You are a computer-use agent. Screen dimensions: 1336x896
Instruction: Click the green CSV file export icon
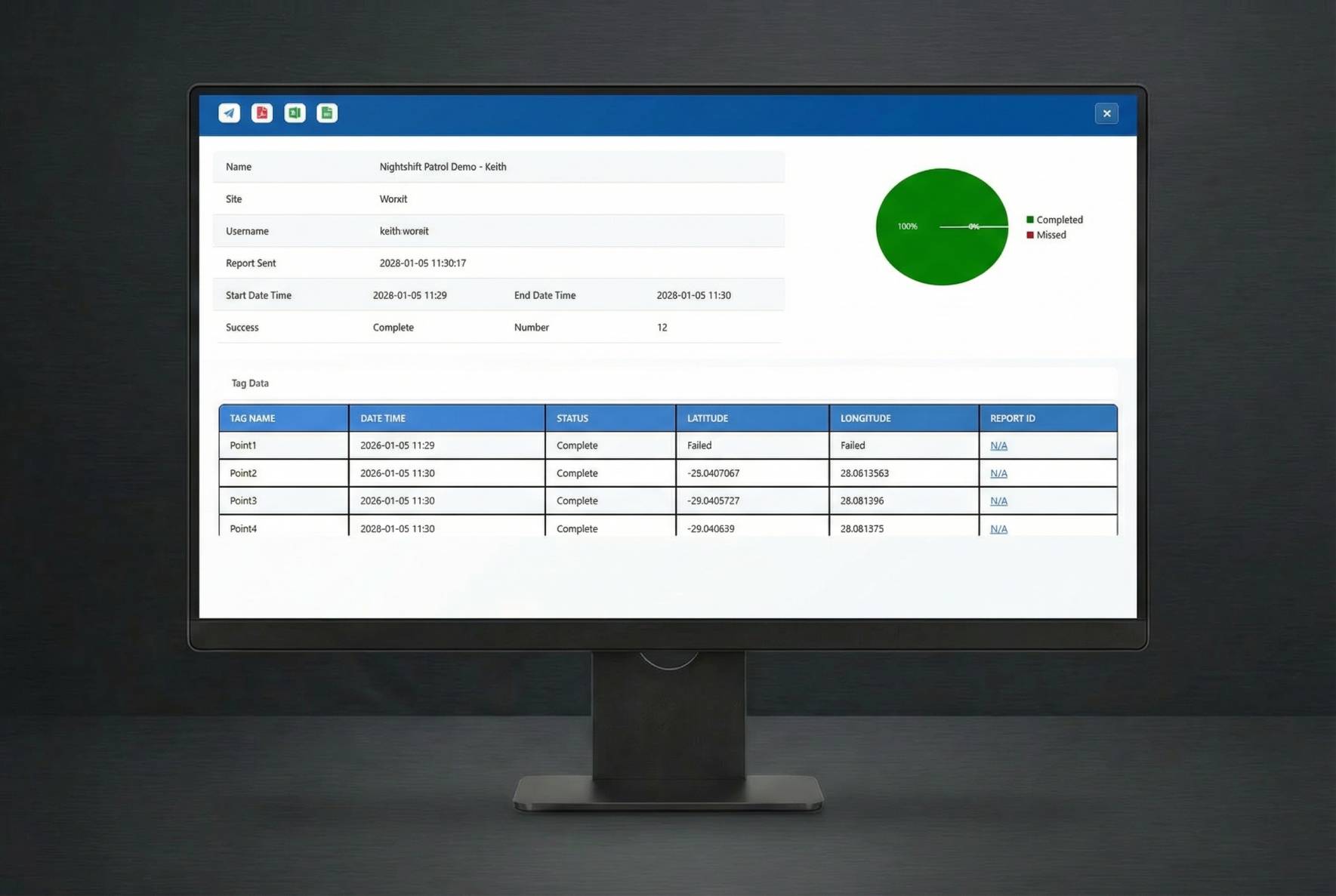point(327,113)
